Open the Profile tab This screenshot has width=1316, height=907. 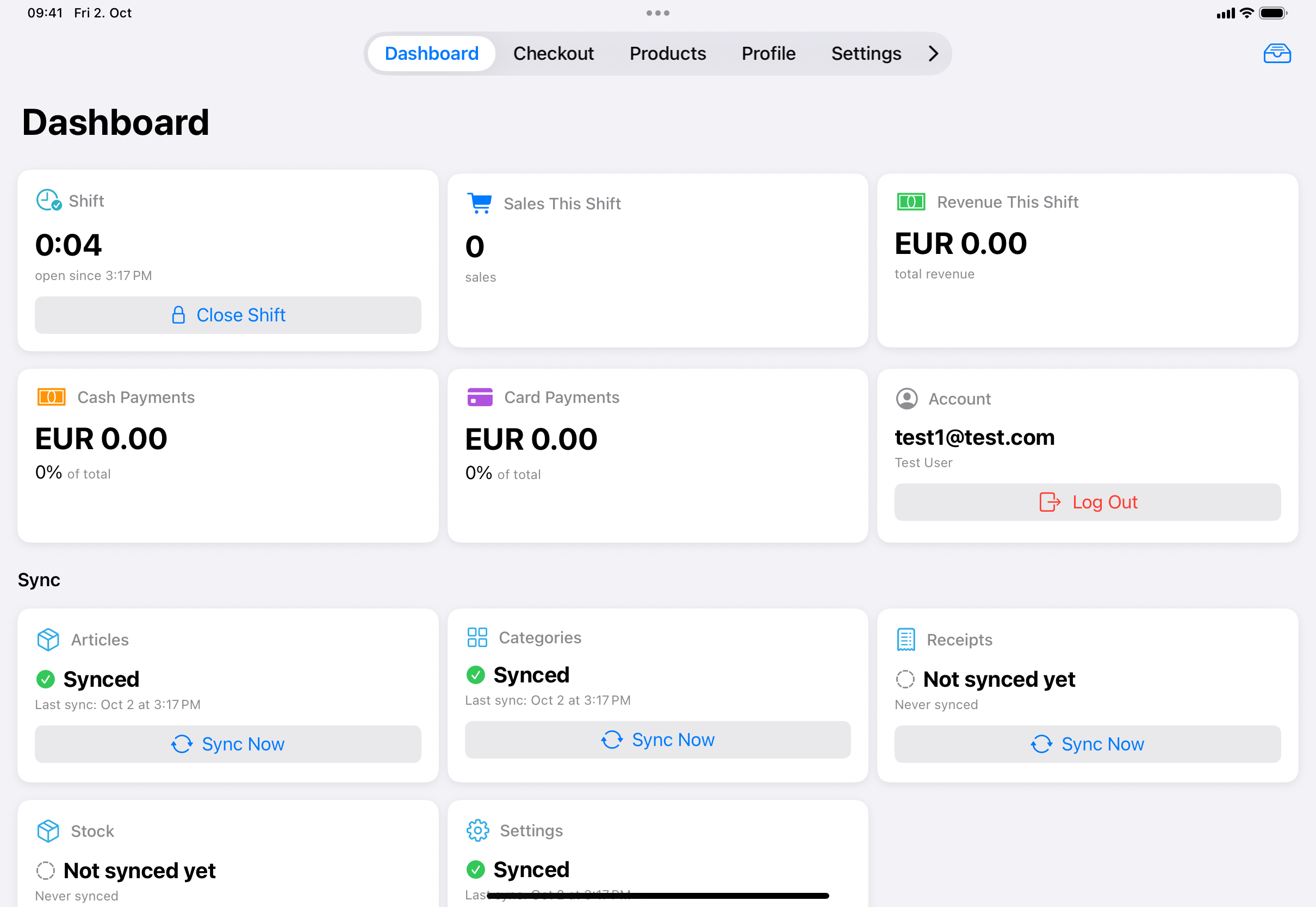(768, 53)
